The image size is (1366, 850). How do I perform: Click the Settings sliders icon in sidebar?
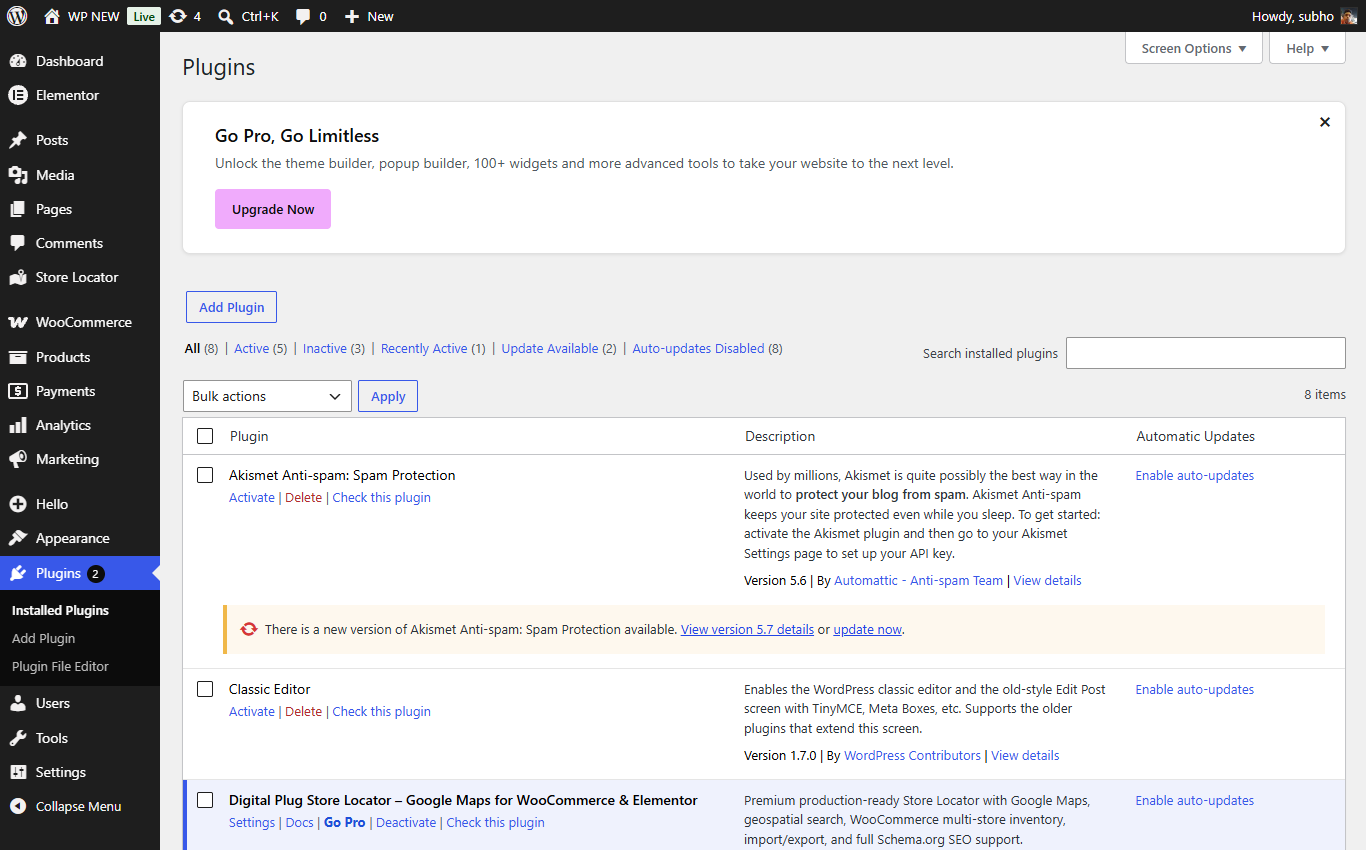pos(17,772)
